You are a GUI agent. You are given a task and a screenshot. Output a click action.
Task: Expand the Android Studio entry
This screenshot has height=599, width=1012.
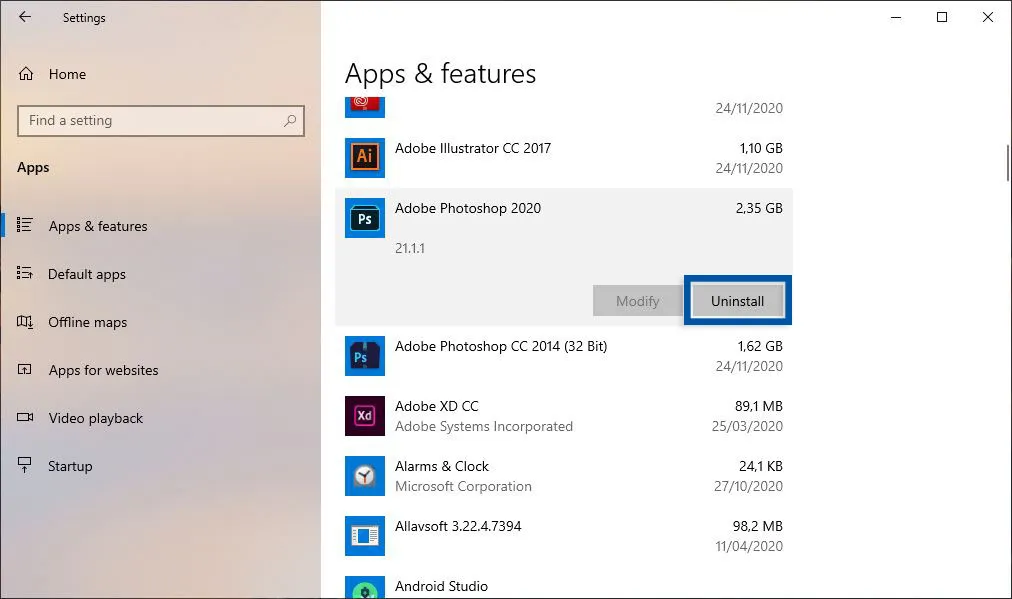tap(560, 587)
